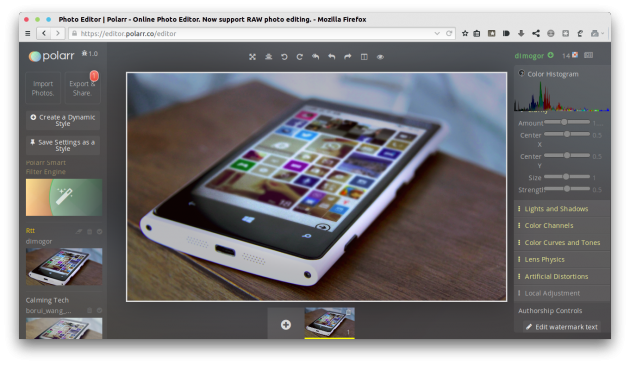Click the Smart Filter Engine magic wand
Image resolution: width=630 pixels, height=365 pixels.
pyautogui.click(x=64, y=197)
